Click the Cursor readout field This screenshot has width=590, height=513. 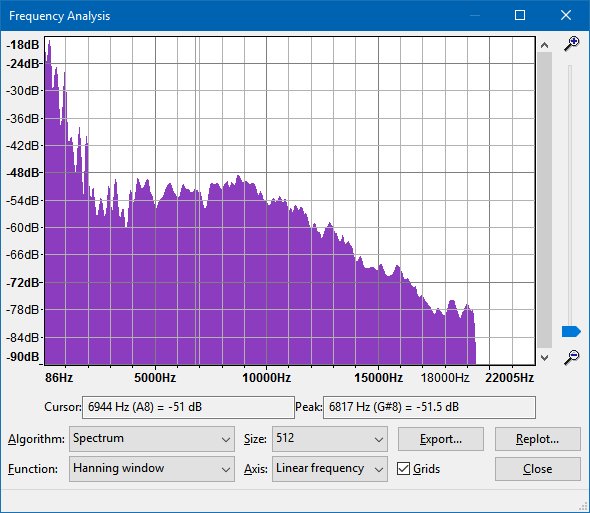tap(188, 407)
